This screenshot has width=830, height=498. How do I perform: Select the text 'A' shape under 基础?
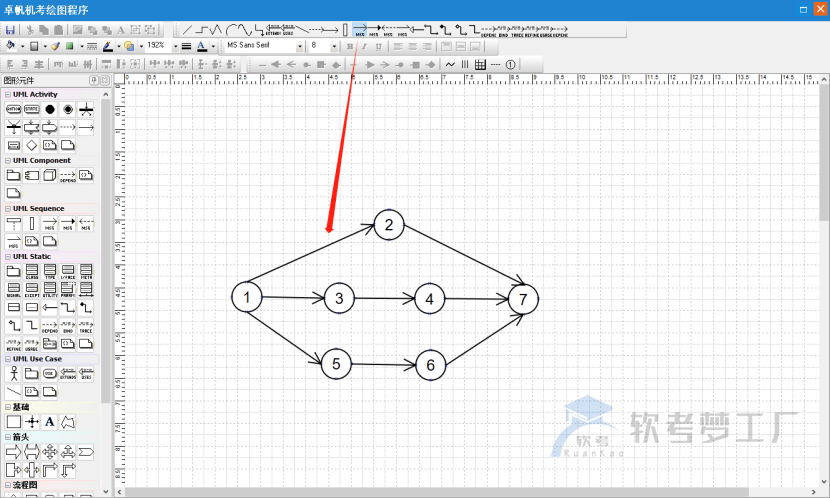point(49,422)
